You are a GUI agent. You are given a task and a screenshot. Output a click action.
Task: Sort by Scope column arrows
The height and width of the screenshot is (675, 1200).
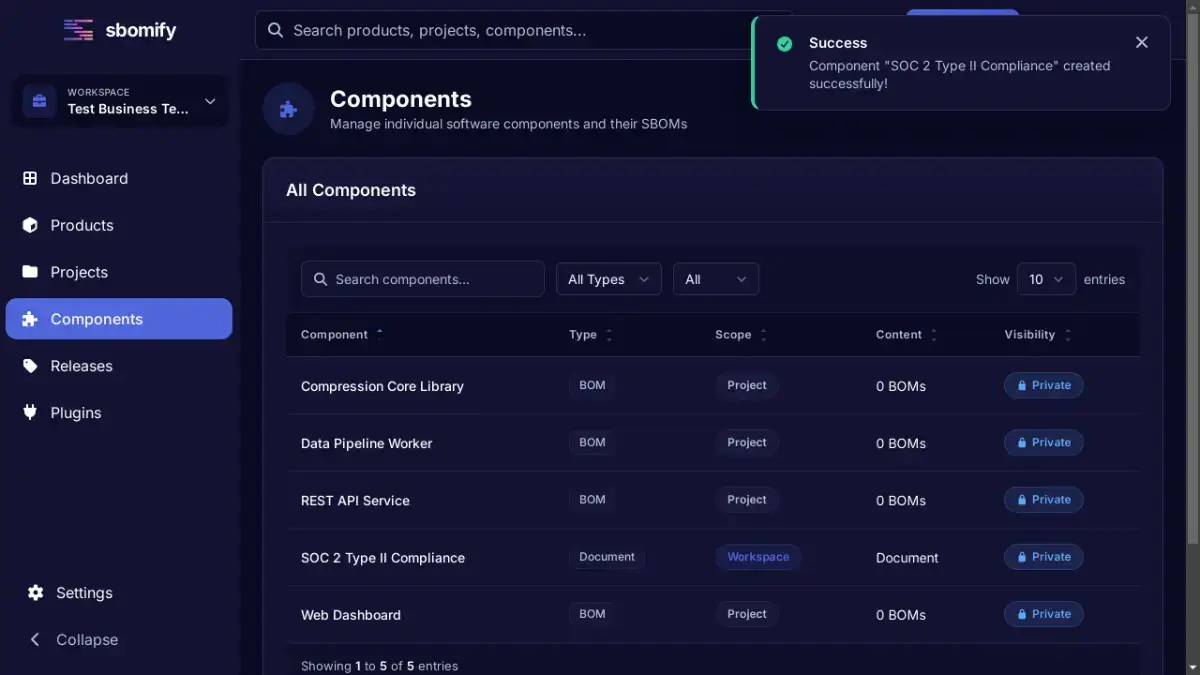coord(763,335)
